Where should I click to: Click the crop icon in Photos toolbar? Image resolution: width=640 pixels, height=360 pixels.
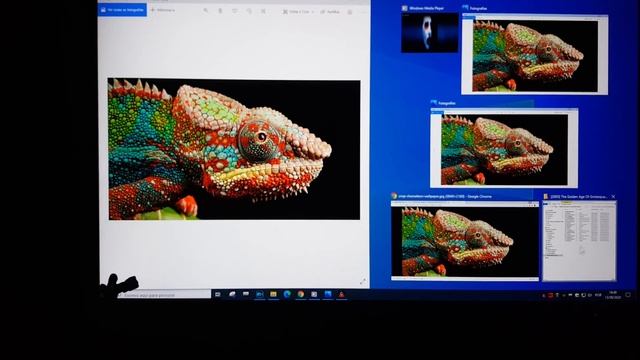click(x=263, y=11)
